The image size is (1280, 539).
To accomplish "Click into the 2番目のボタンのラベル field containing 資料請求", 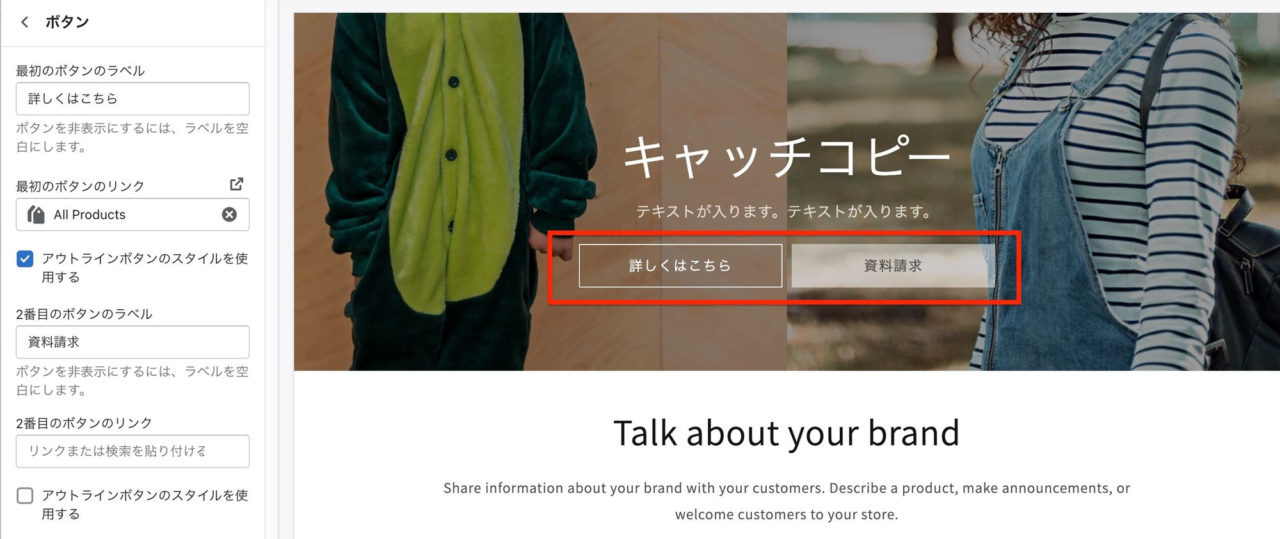I will (133, 342).
